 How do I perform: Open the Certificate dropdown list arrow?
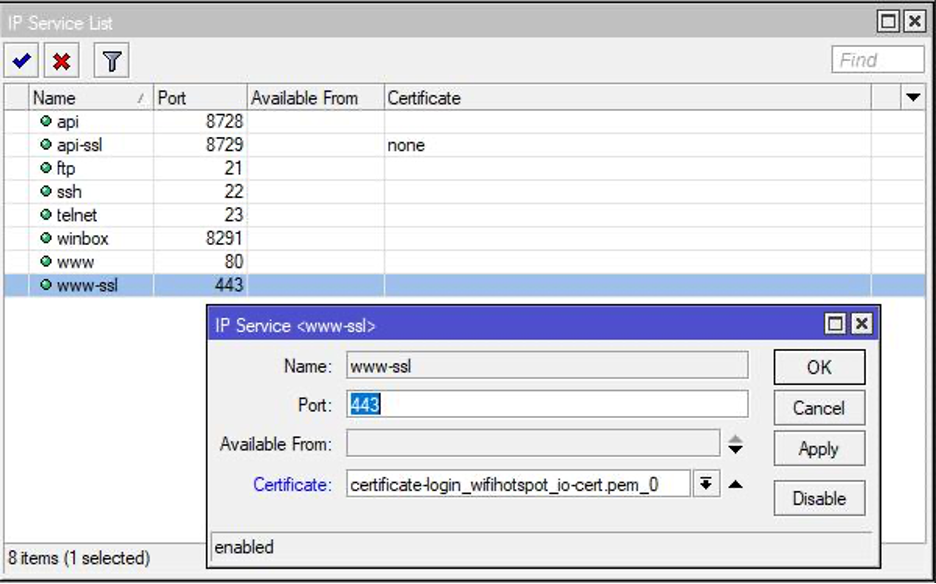[706, 484]
